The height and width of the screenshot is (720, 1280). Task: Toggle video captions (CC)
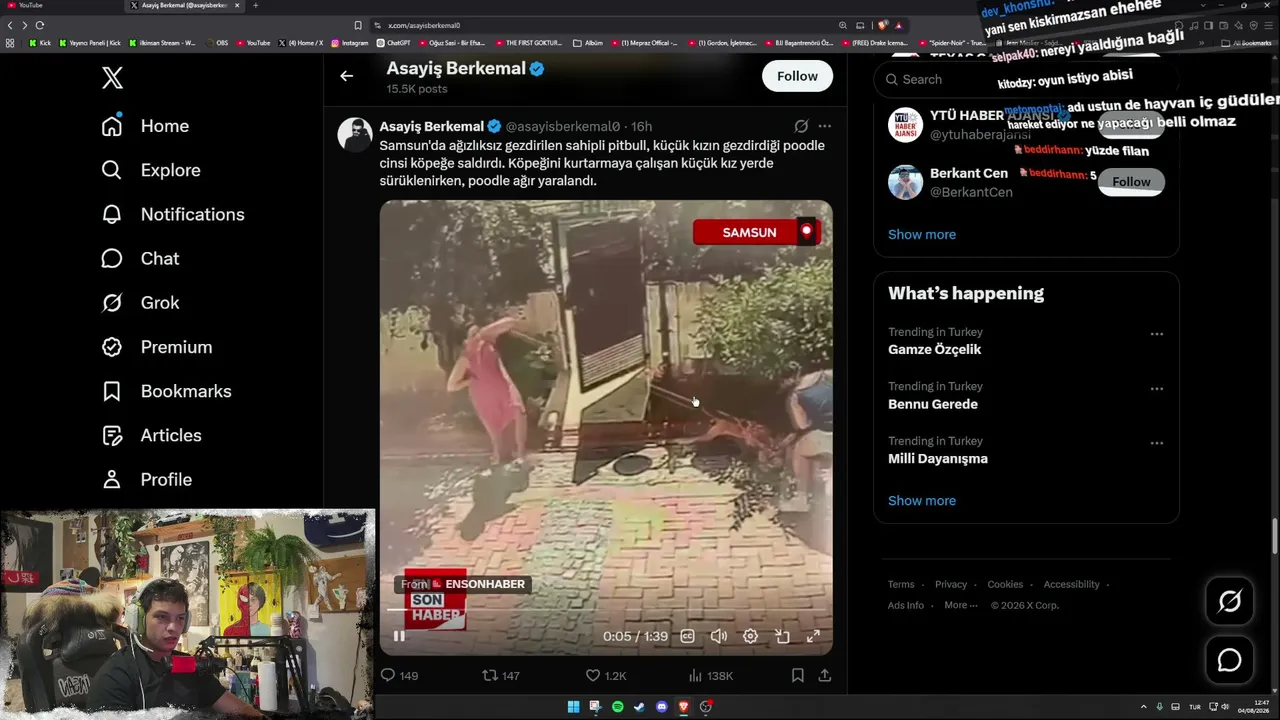click(x=687, y=636)
